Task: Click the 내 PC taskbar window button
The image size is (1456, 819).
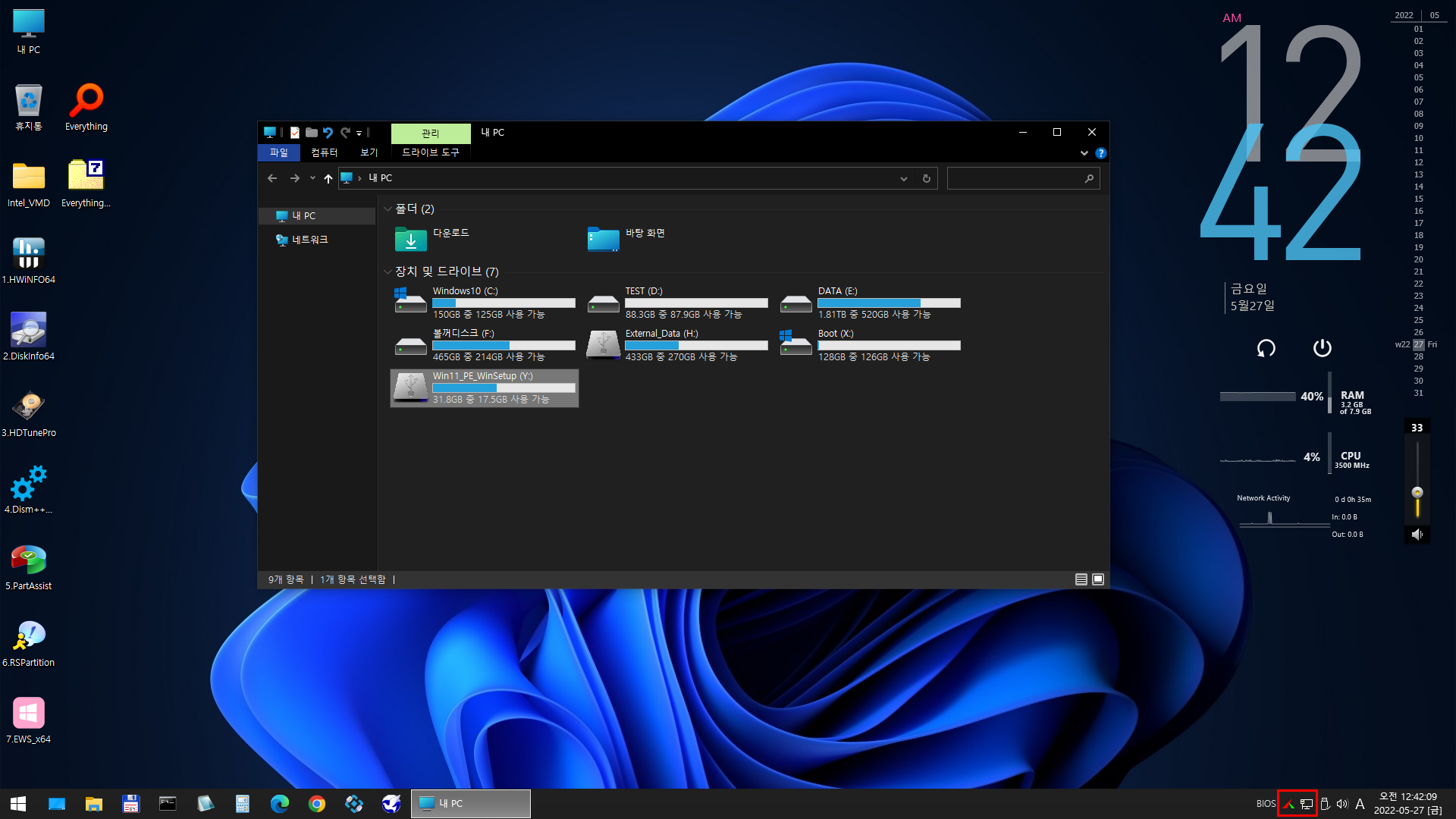Action: point(471,804)
